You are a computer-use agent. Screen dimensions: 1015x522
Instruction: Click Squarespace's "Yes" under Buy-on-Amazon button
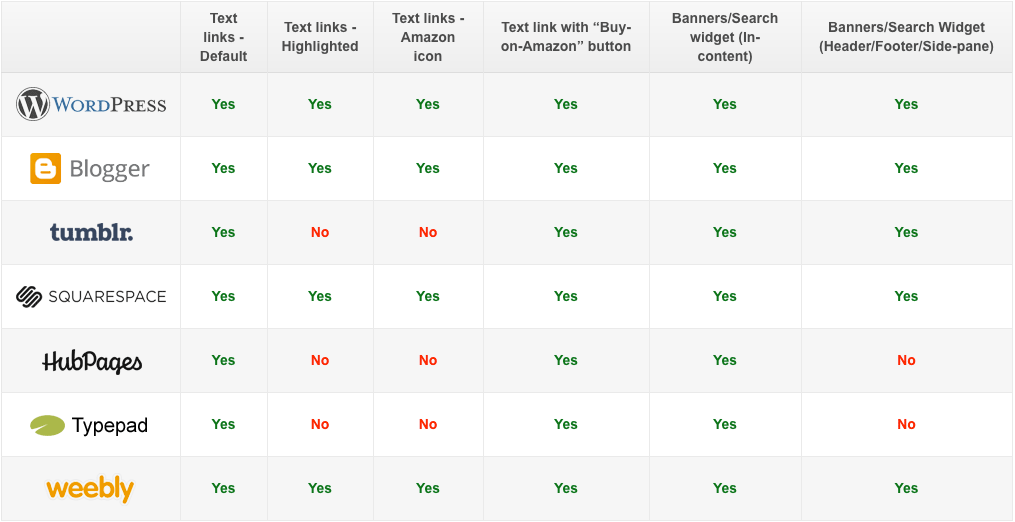tap(566, 296)
